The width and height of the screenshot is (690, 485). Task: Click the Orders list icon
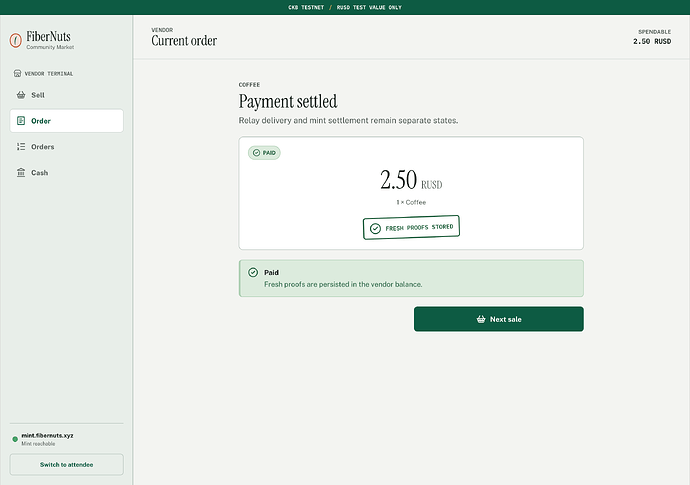click(x=21, y=147)
